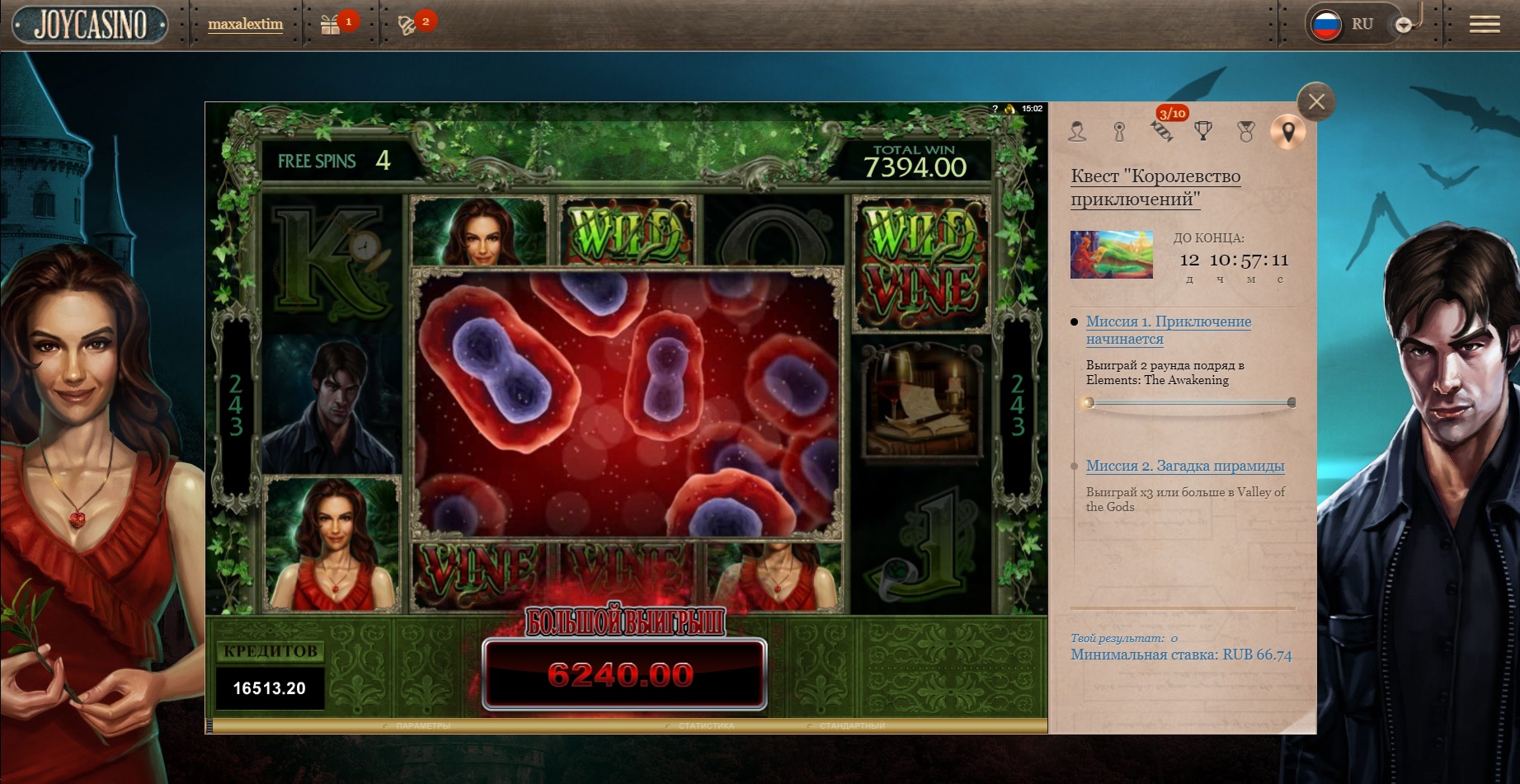Open the trophy tournaments icon
The image size is (1520, 784).
pyautogui.click(x=1203, y=131)
